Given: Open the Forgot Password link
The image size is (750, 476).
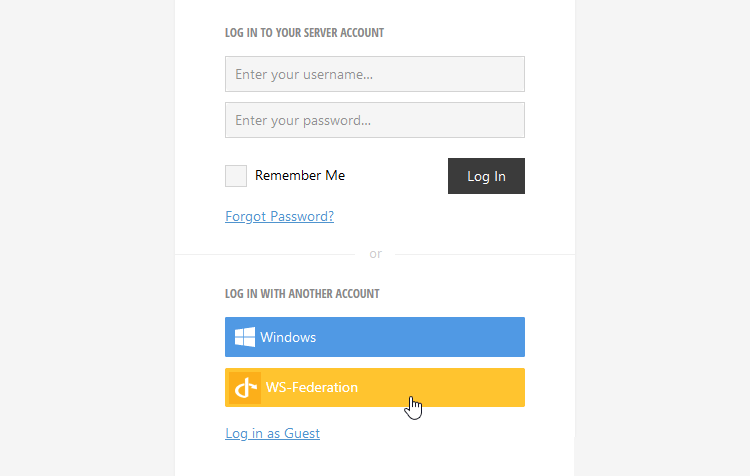Looking at the screenshot, I should point(279,216).
